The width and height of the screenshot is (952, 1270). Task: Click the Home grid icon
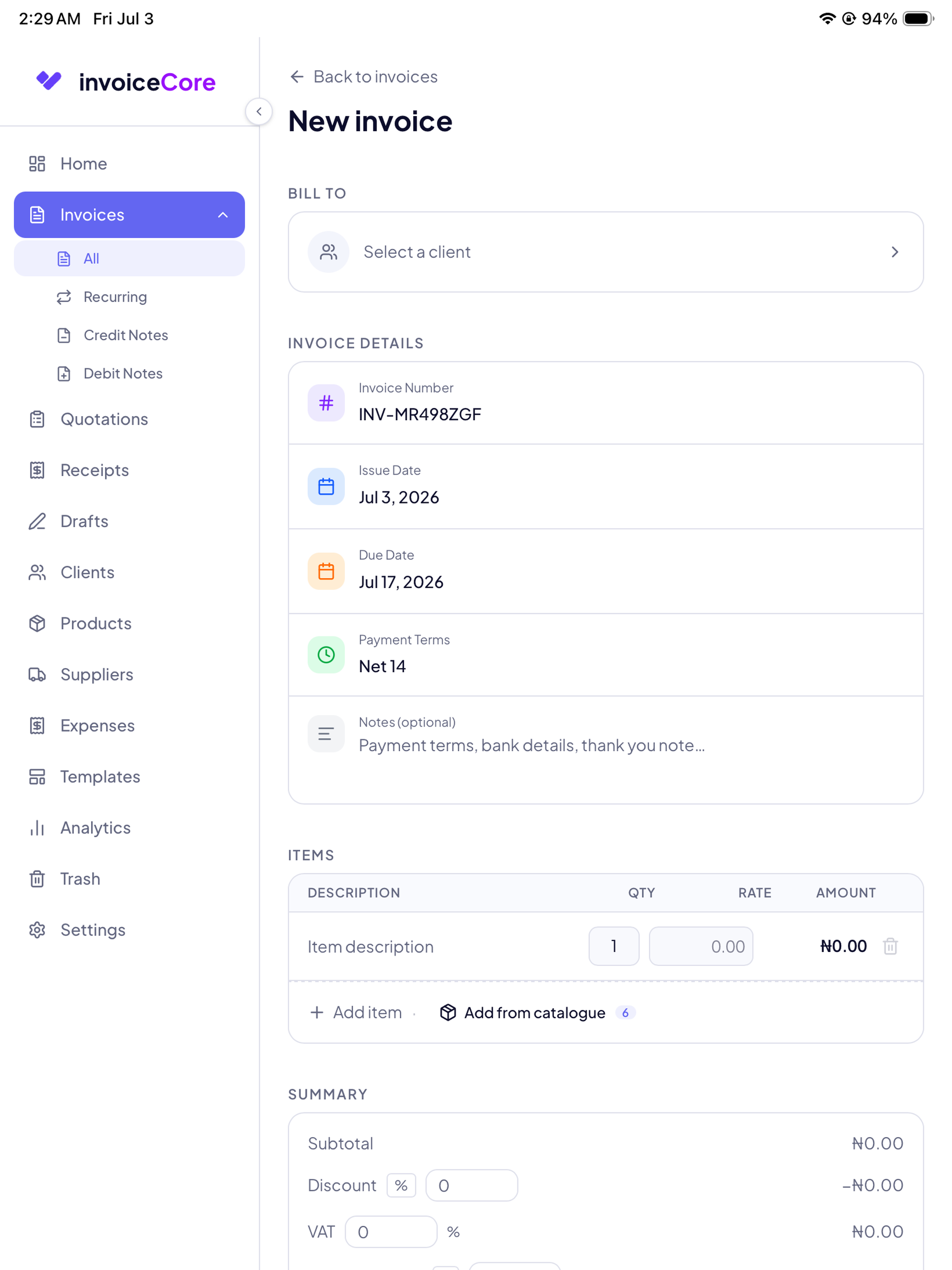click(37, 164)
